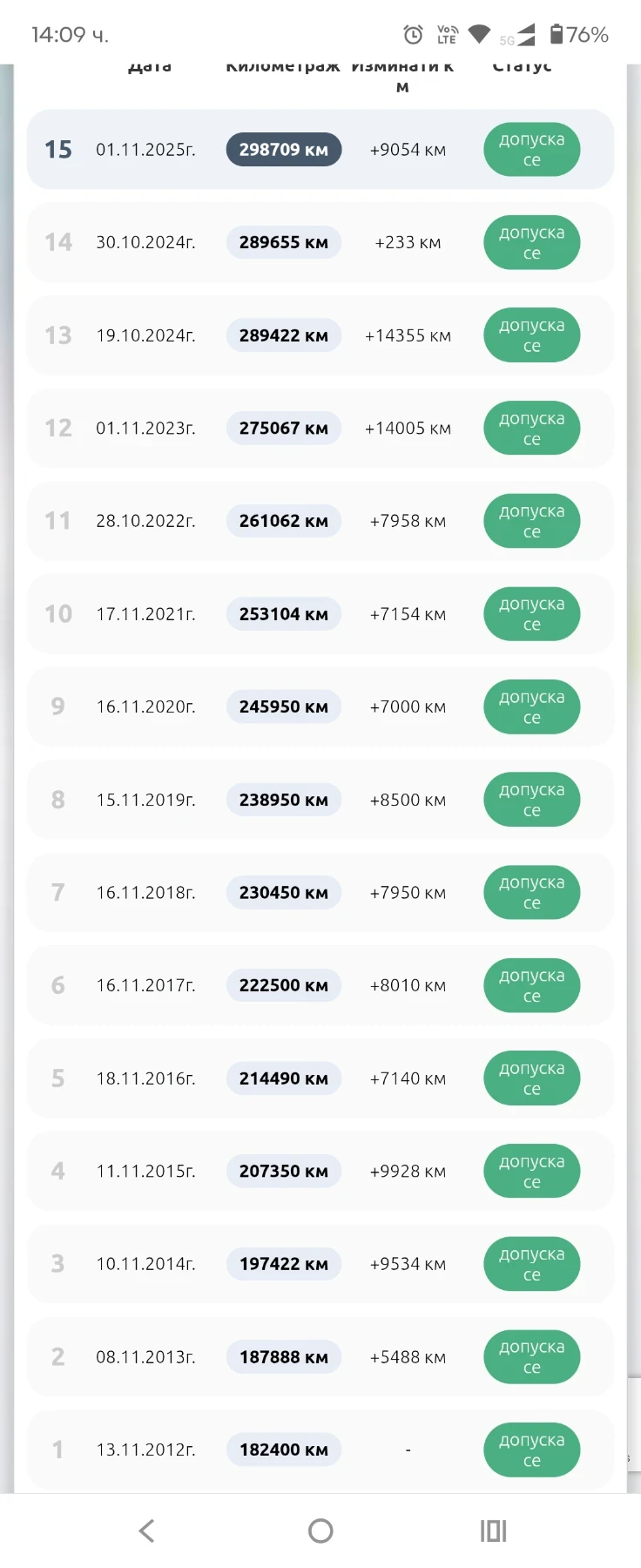Image resolution: width=641 pixels, height=1568 pixels.
Task: Tap the alarm clock status icon
Action: click(x=413, y=35)
